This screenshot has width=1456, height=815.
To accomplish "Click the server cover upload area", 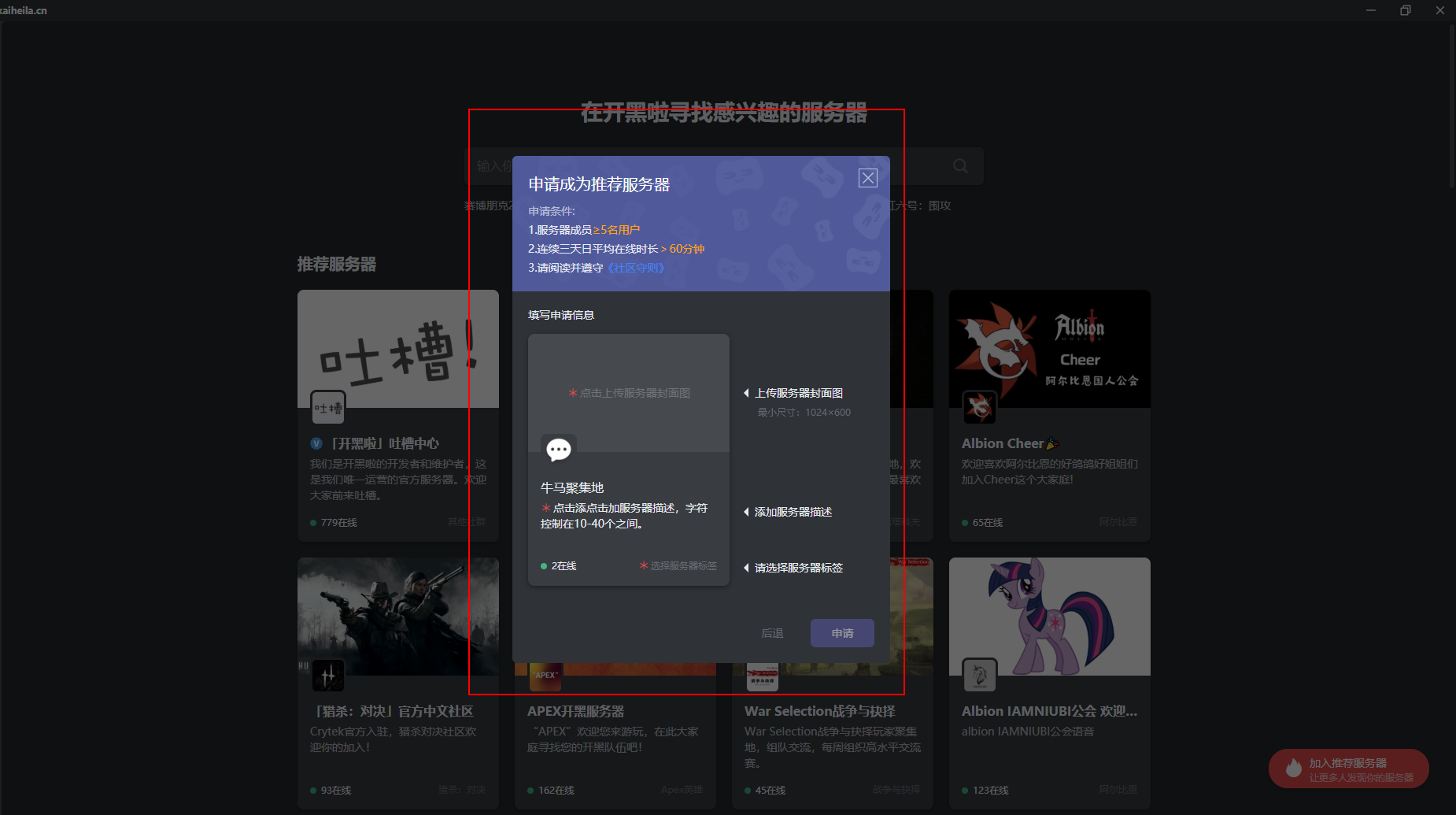I will pos(629,393).
